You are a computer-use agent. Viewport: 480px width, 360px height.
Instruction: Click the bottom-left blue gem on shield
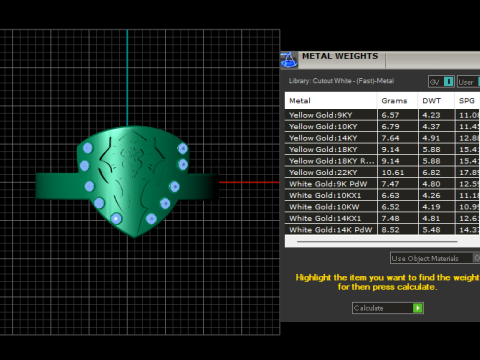tap(116, 219)
